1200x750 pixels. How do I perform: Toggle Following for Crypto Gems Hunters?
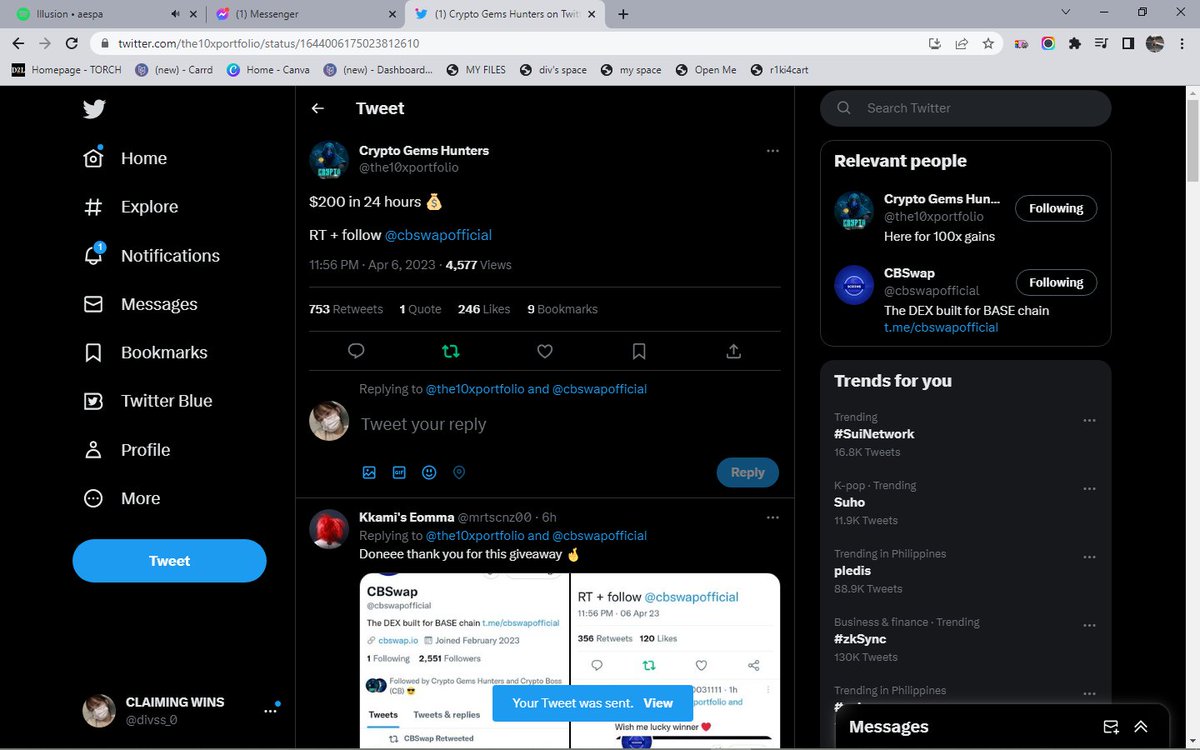coord(1056,208)
